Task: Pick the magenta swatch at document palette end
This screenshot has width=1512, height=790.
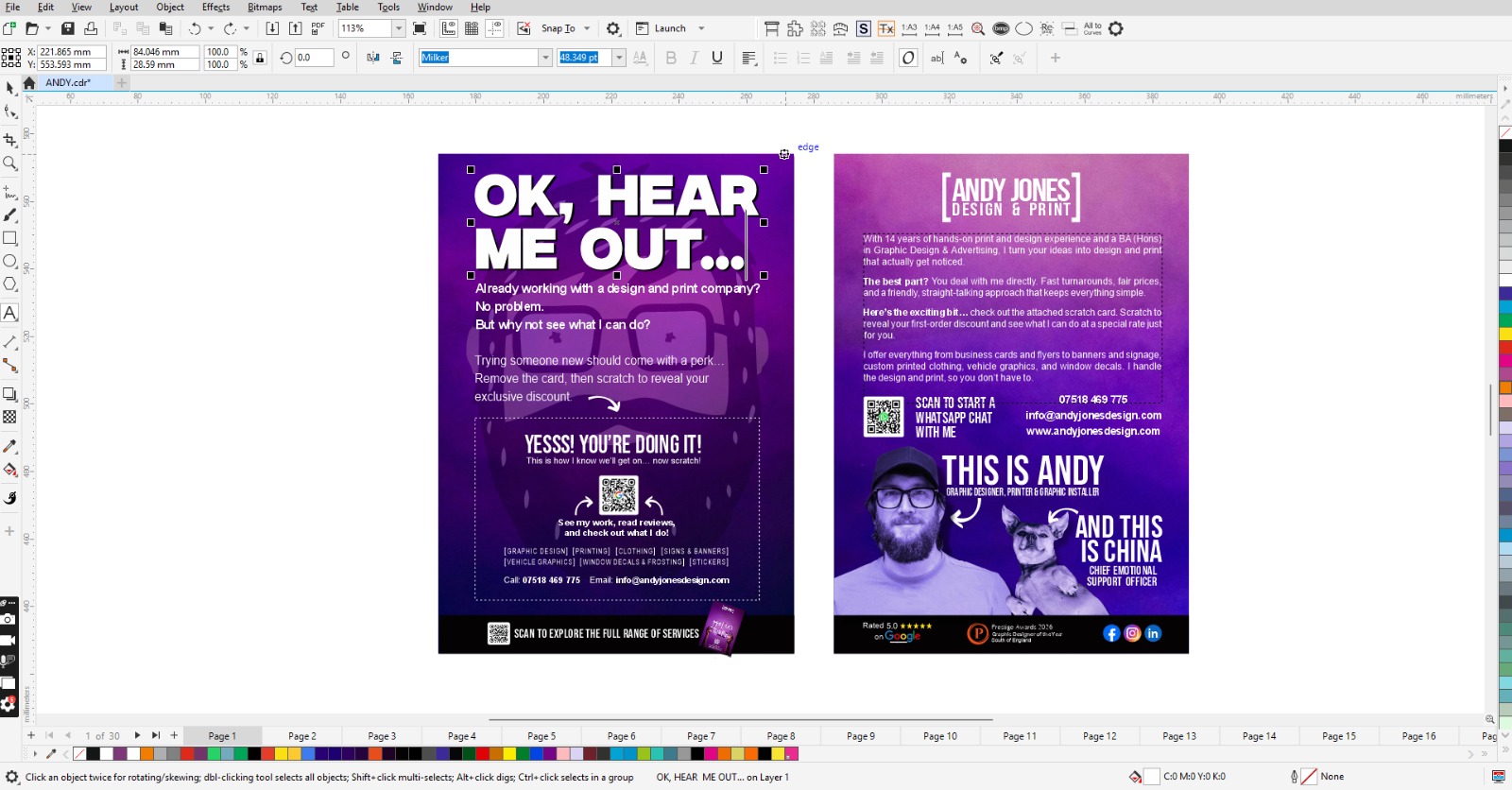Action: (792, 754)
